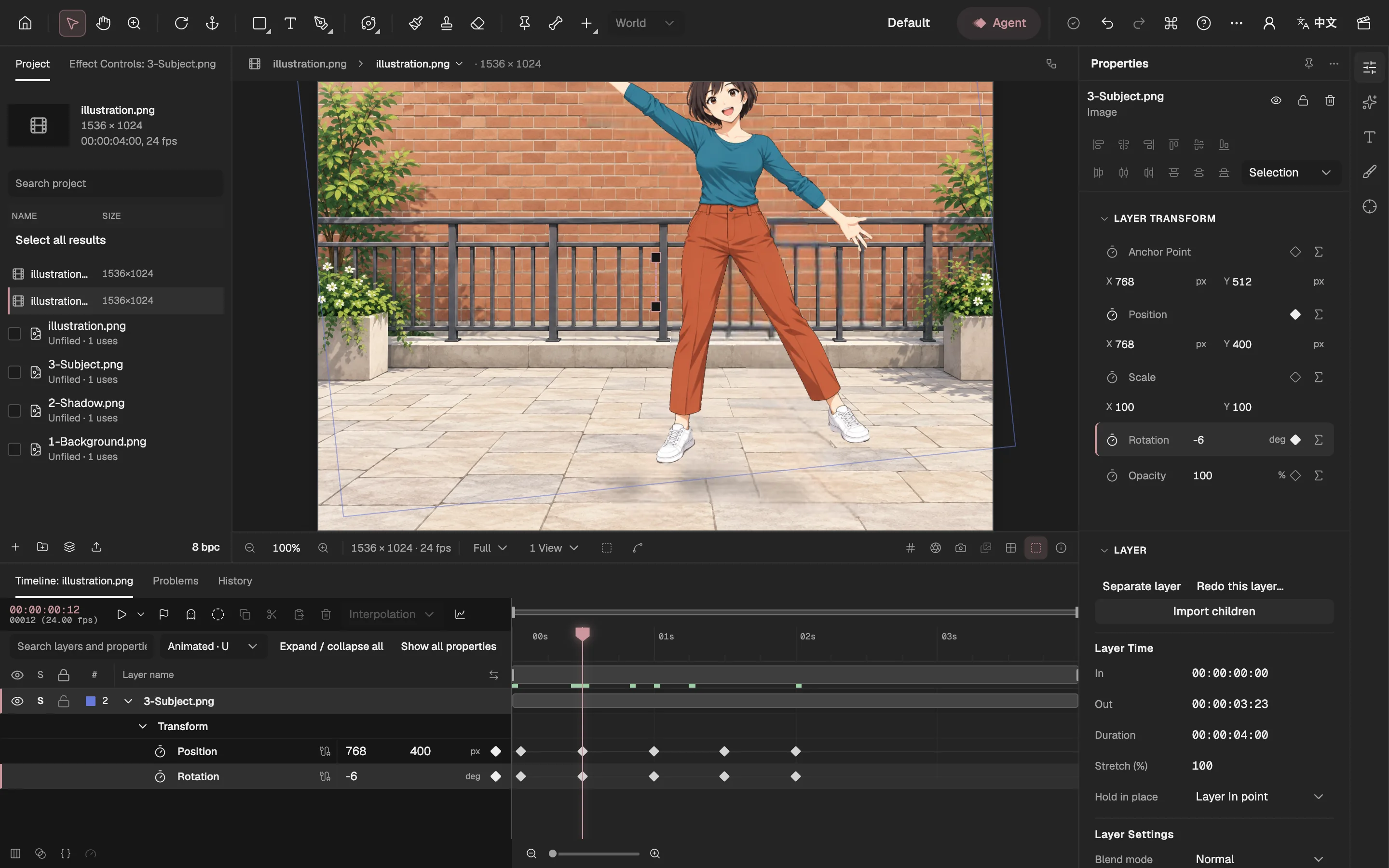This screenshot has height=868, width=1389.
Task: Select the Anchor point tool
Action: [212, 23]
